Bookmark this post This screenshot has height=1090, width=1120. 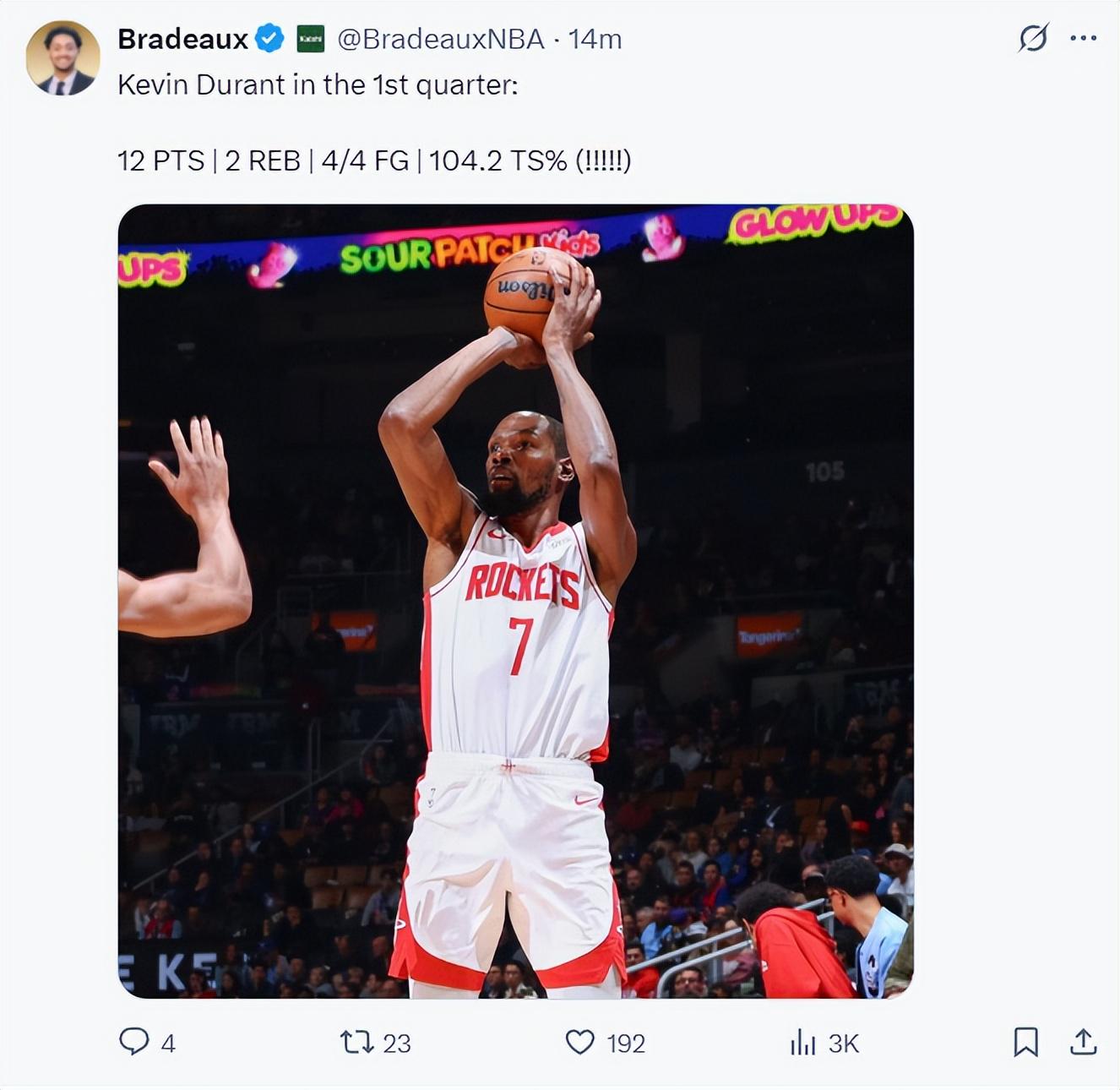(x=1025, y=1042)
